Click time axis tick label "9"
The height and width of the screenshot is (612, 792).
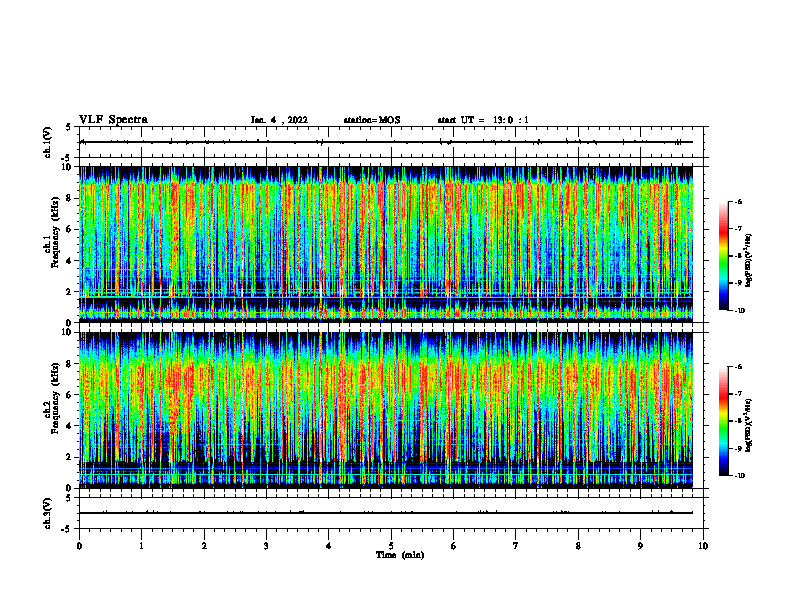(x=640, y=546)
